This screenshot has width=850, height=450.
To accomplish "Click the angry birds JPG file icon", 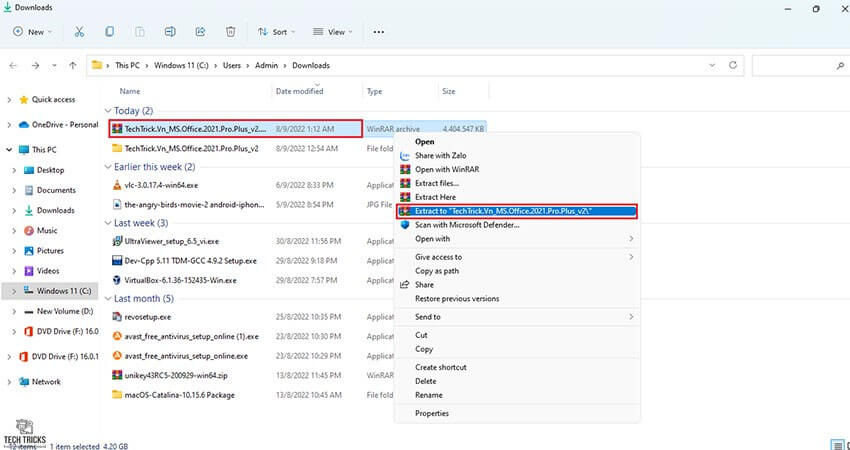I will pyautogui.click(x=117, y=204).
